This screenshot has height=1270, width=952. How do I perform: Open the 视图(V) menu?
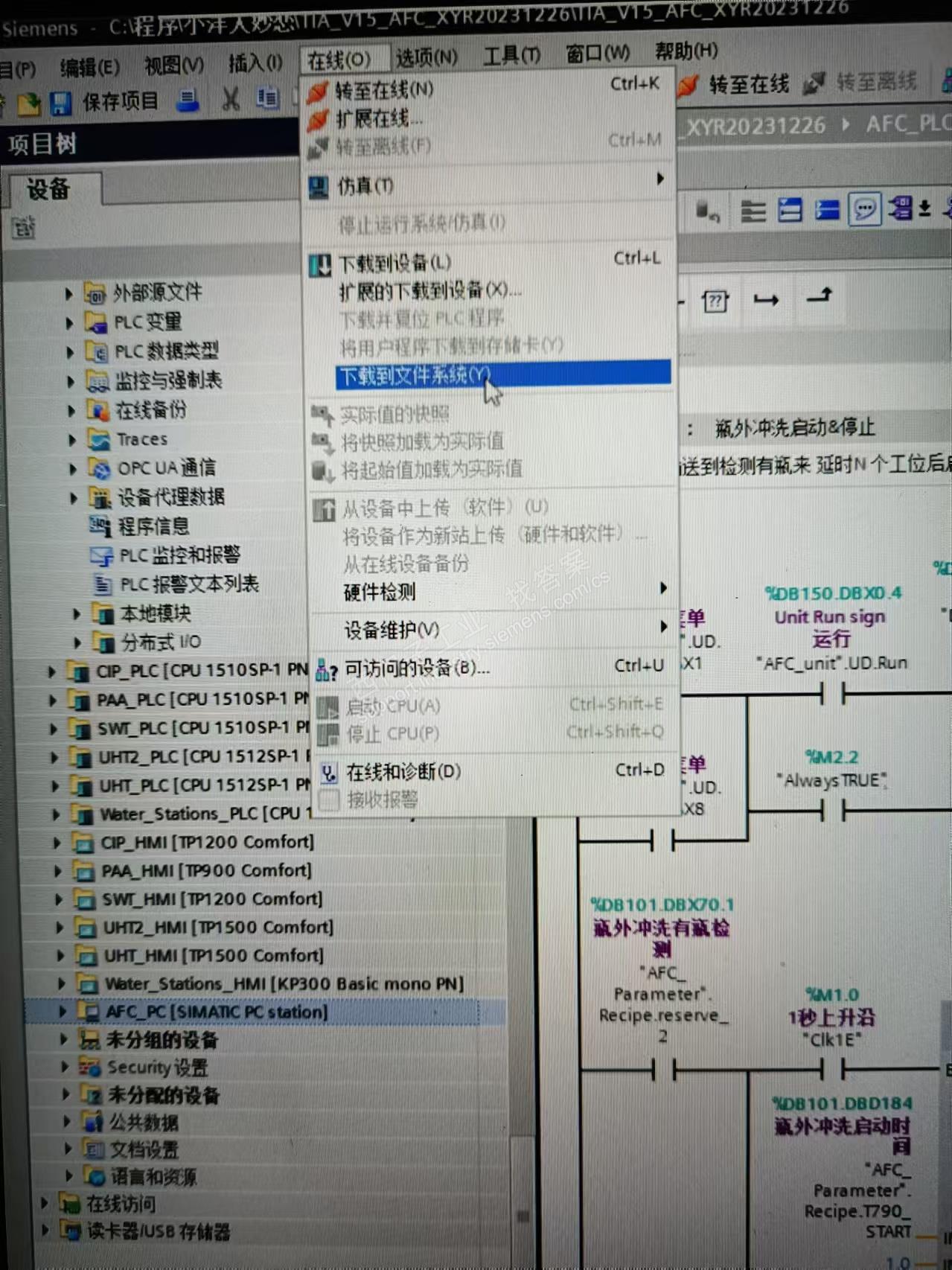(173, 66)
